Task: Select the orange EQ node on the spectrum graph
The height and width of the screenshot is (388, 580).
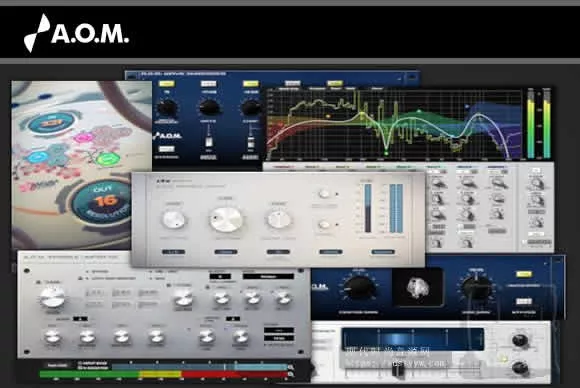Action: coord(328,117)
